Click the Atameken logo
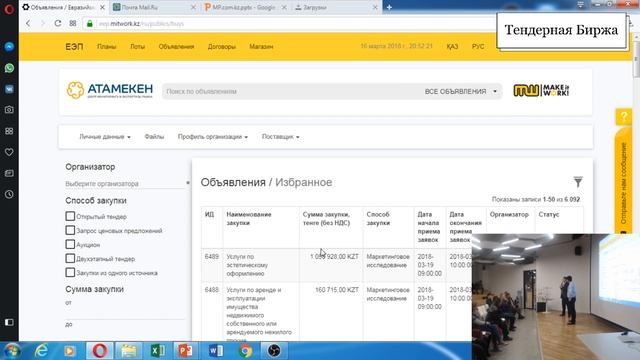The image size is (640, 360). (x=110, y=90)
